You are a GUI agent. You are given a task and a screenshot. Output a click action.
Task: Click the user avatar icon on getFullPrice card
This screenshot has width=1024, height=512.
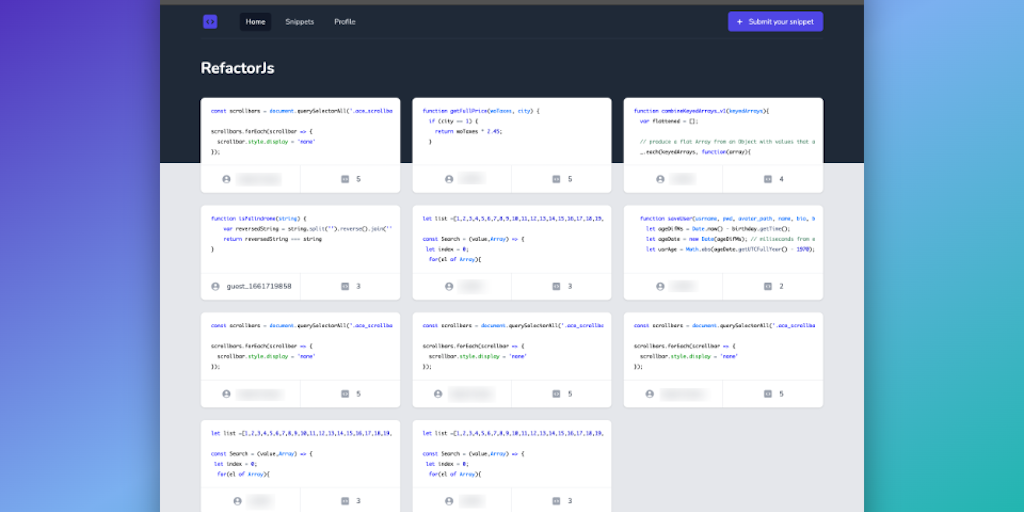(449, 179)
